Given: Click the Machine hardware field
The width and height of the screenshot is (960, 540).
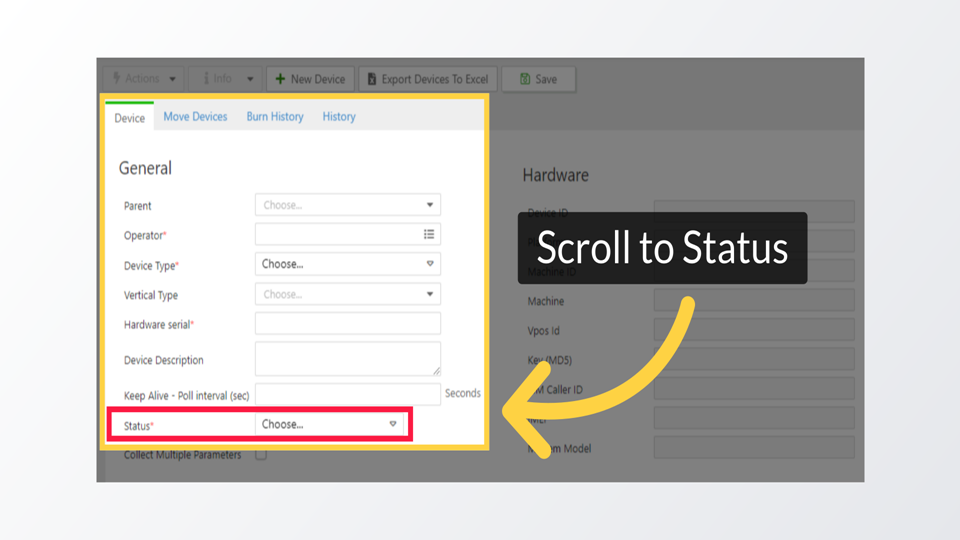Looking at the screenshot, I should point(754,301).
